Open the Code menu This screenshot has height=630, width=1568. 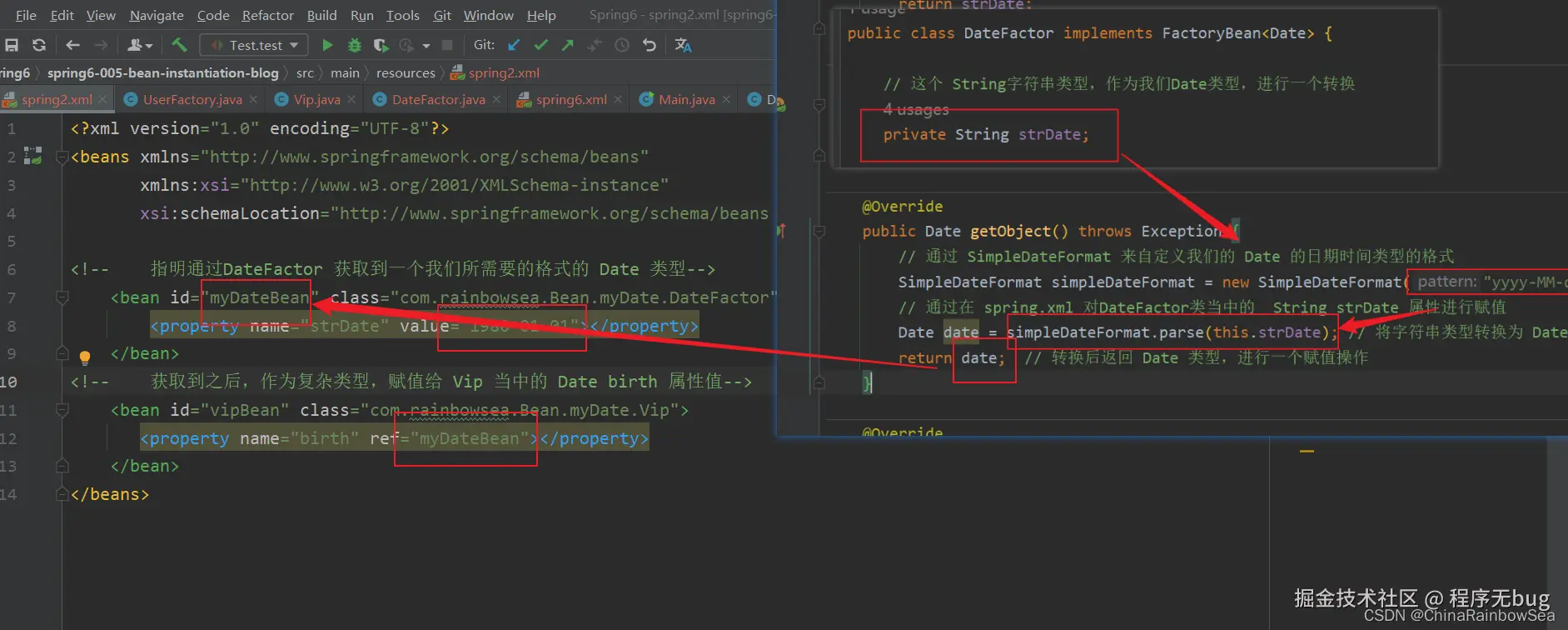point(213,15)
